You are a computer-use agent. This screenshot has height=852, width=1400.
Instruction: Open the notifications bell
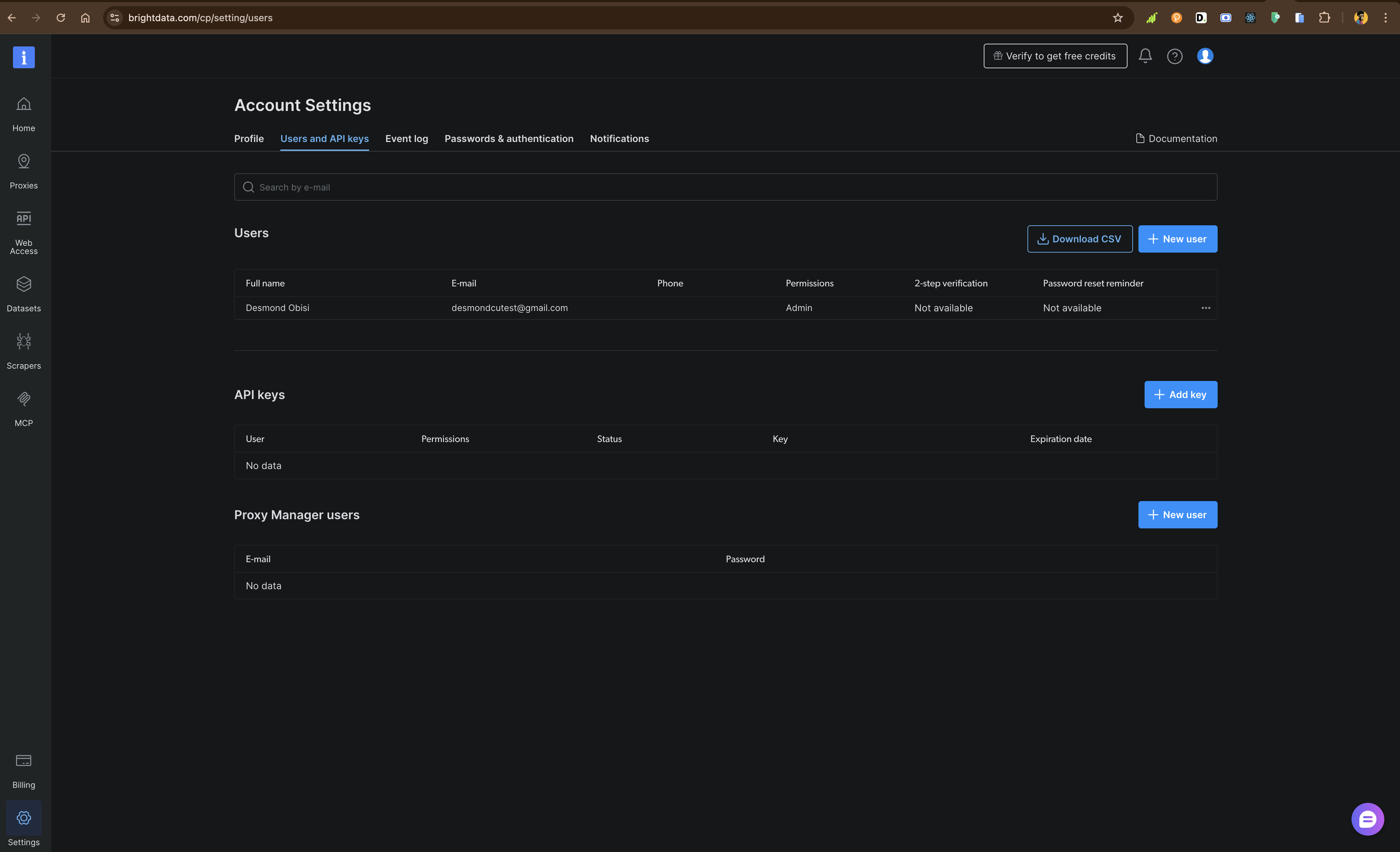tap(1145, 56)
